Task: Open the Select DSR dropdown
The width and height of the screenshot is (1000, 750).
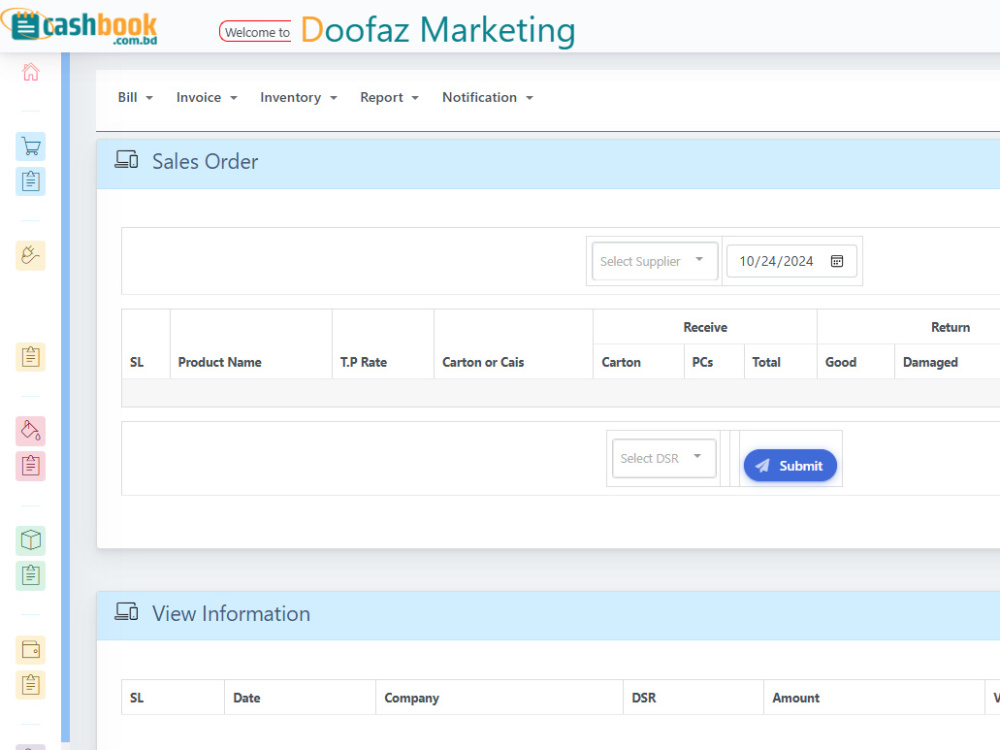Action: [x=664, y=459]
